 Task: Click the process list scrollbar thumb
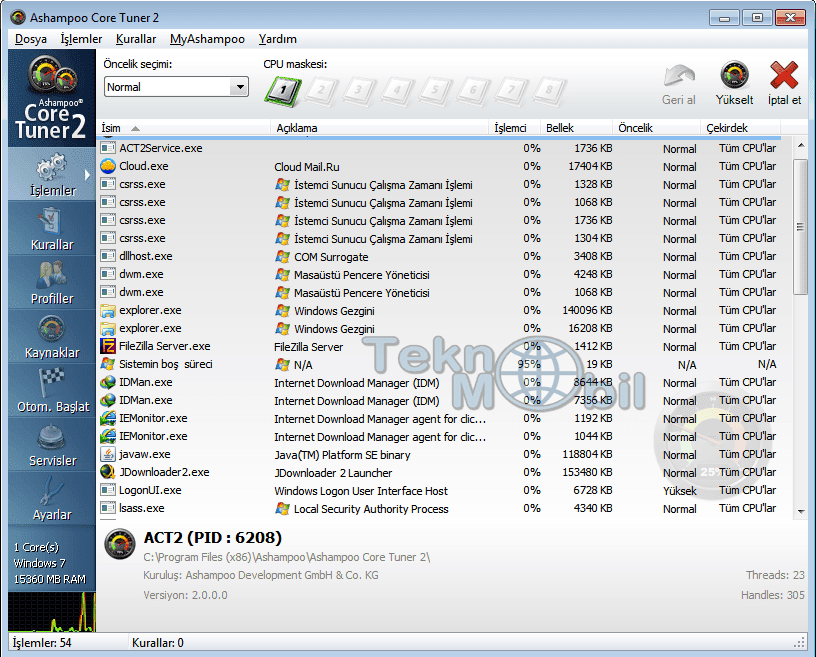[x=800, y=227]
